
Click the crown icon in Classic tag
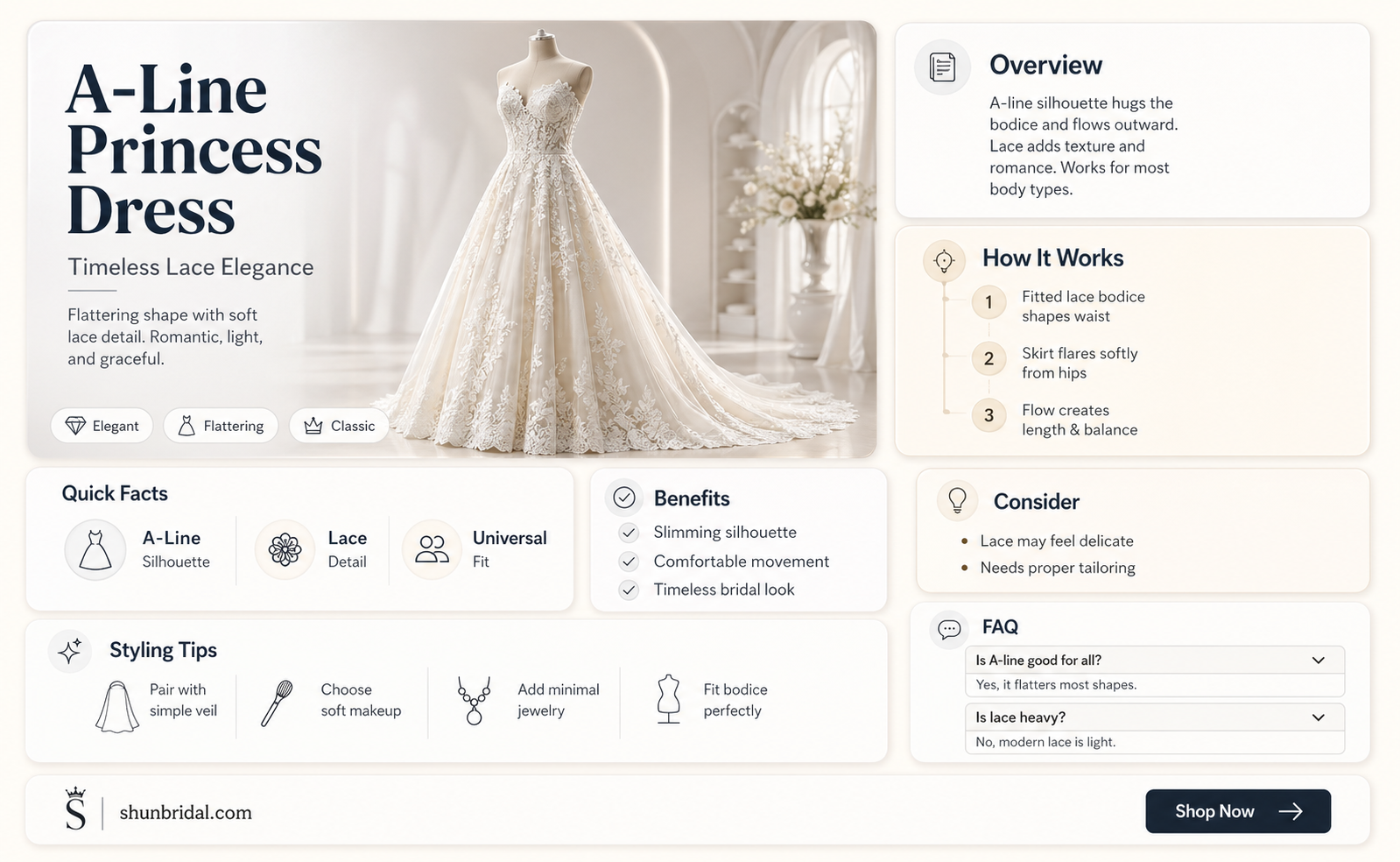pyautogui.click(x=313, y=426)
